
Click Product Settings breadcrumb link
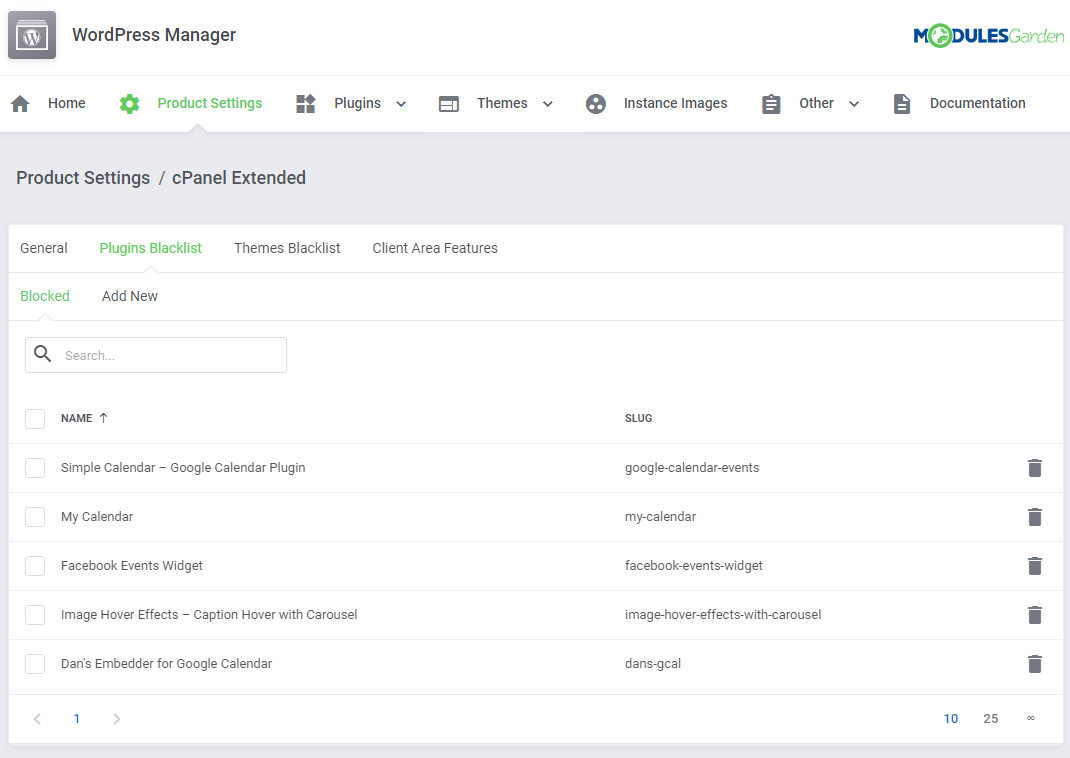(x=83, y=178)
